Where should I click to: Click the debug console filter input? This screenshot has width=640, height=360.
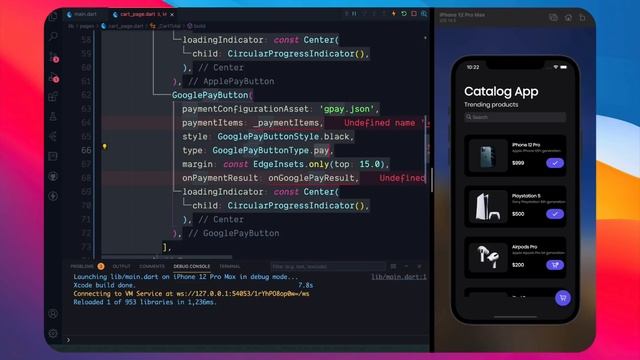click(x=328, y=267)
